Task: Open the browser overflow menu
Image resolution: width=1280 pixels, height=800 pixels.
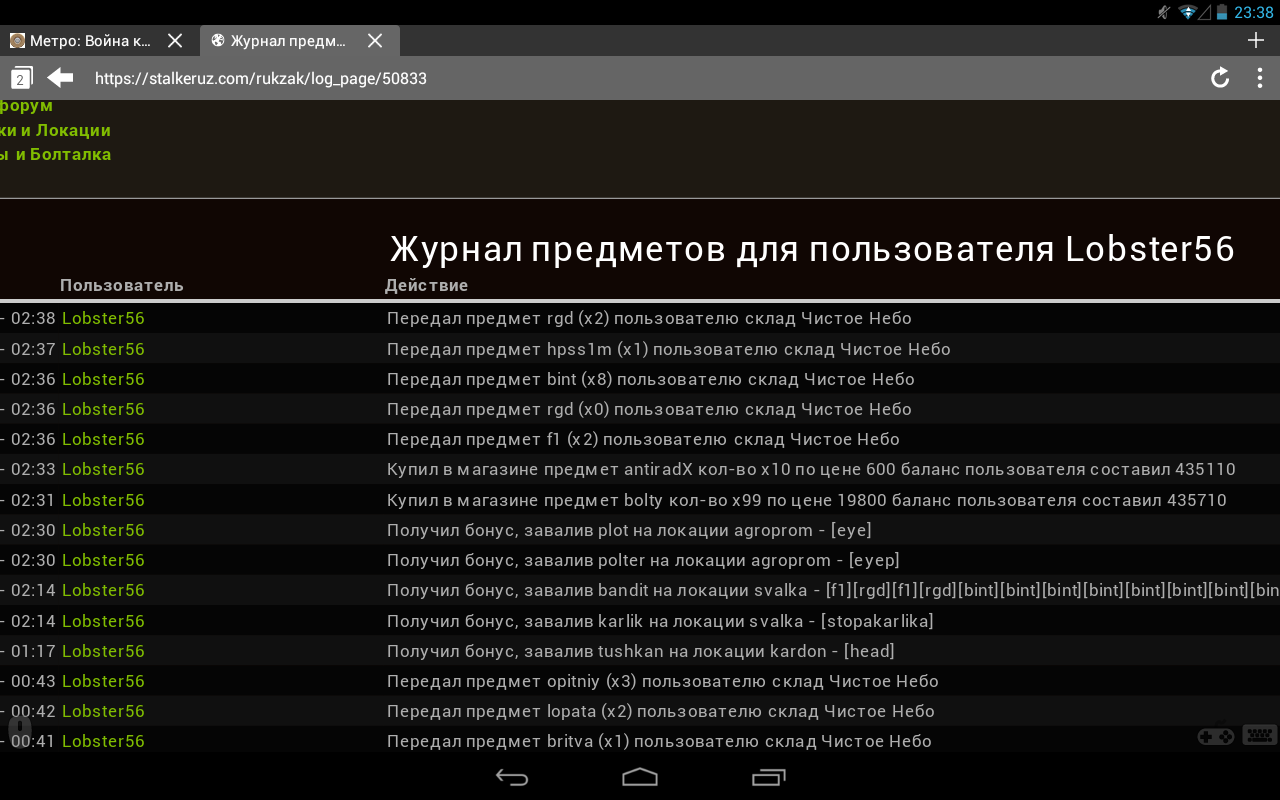Action: pyautogui.click(x=1259, y=77)
